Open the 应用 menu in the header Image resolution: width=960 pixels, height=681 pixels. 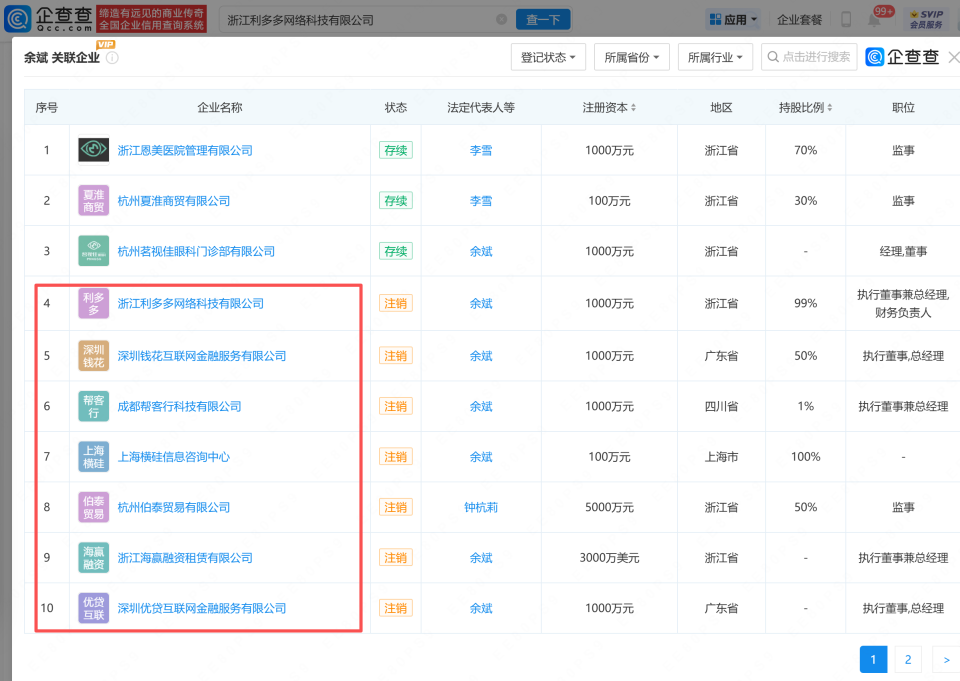(x=733, y=19)
